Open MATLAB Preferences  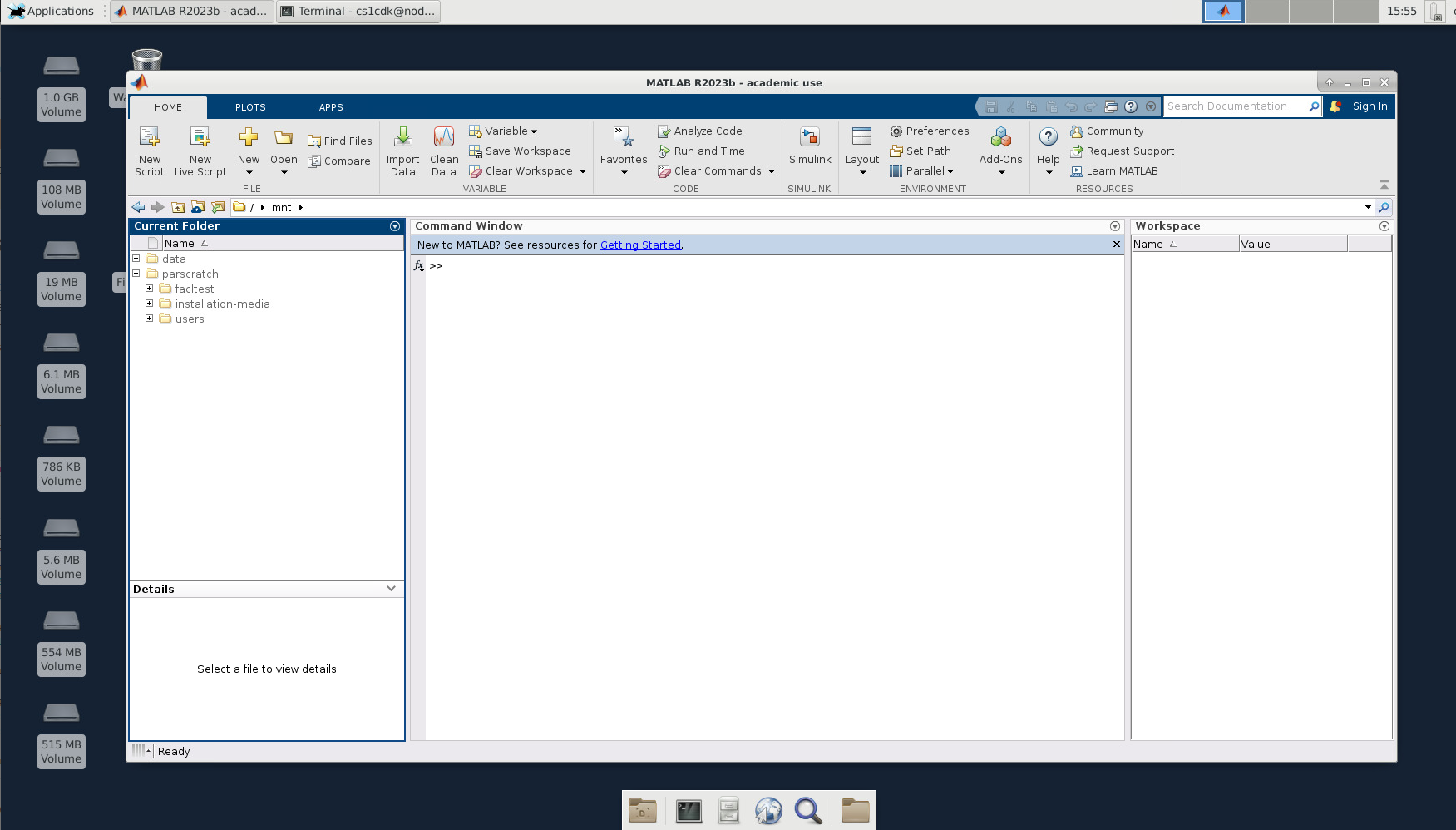coord(929,131)
